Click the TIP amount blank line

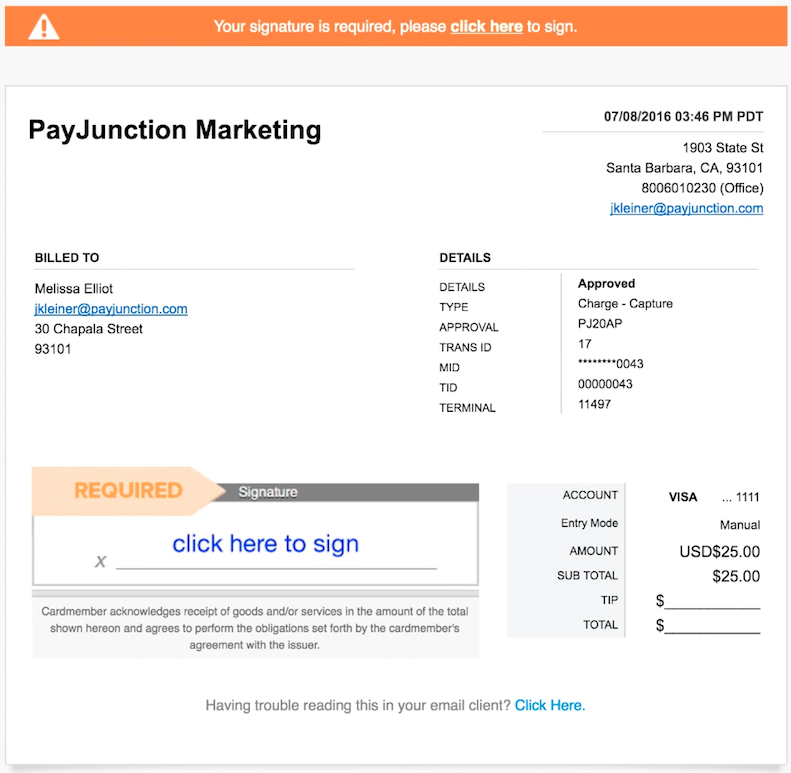coord(712,601)
